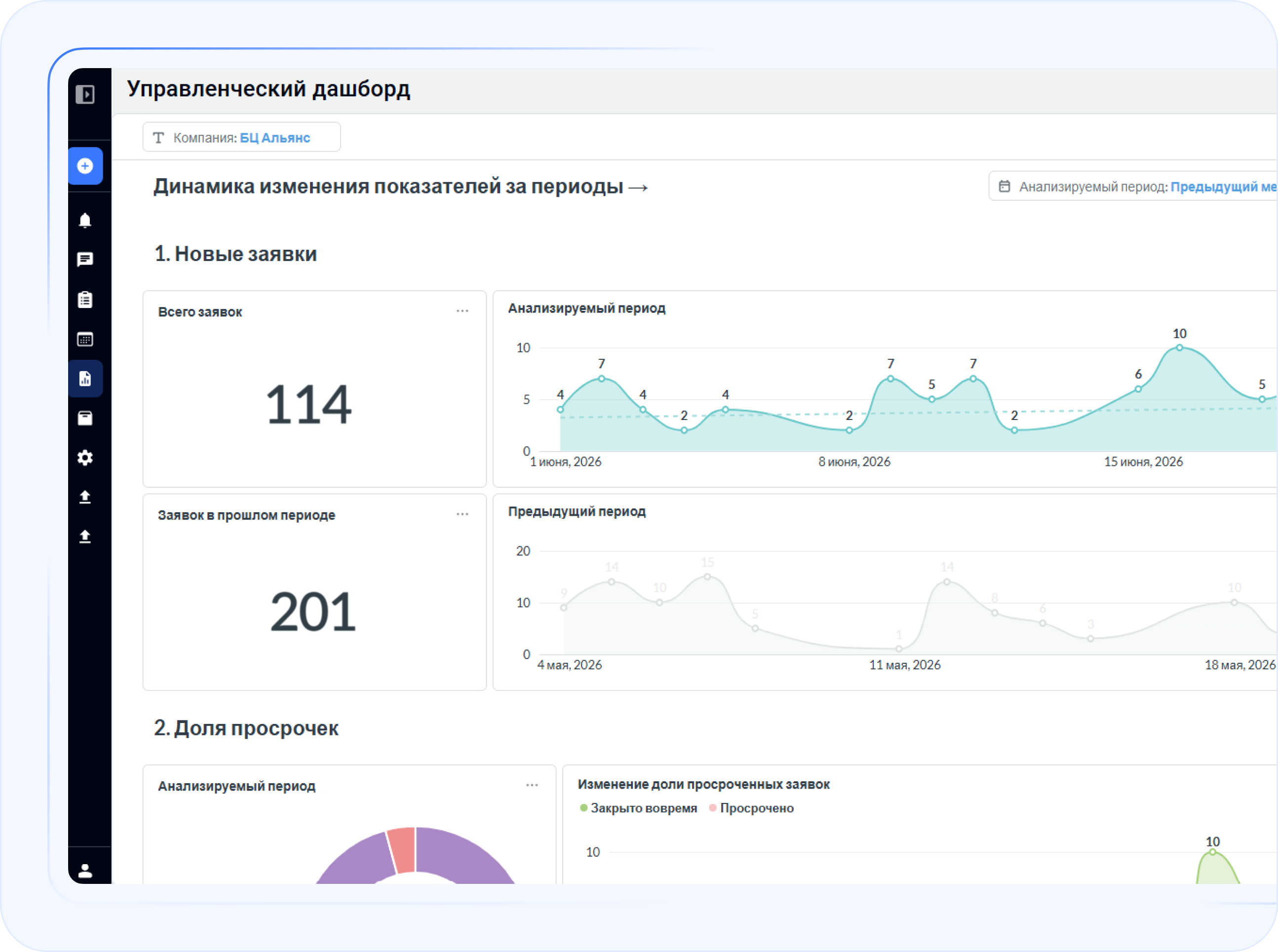Follow the Динамика изменения показателей за периоды link
The width and height of the screenshot is (1278, 952).
click(401, 187)
